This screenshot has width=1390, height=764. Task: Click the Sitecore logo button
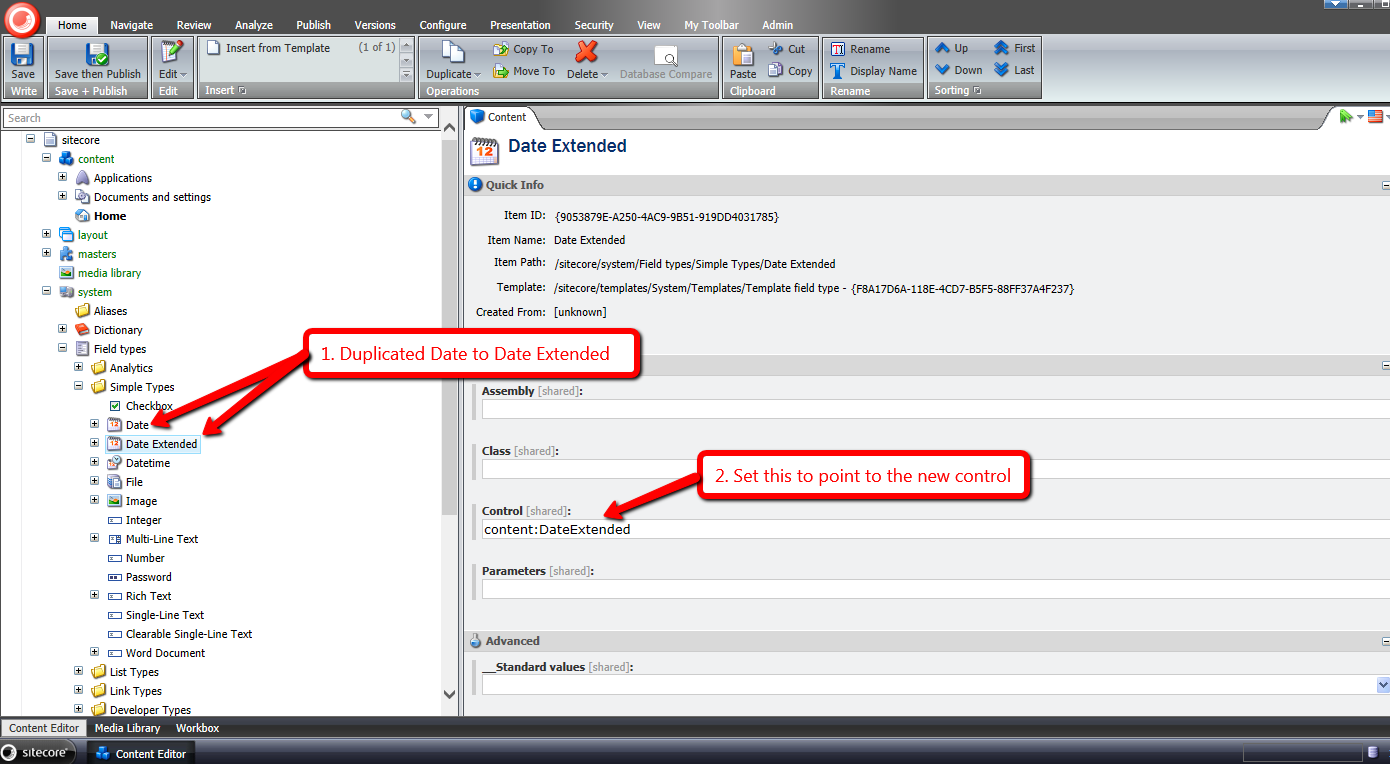click(x=22, y=17)
